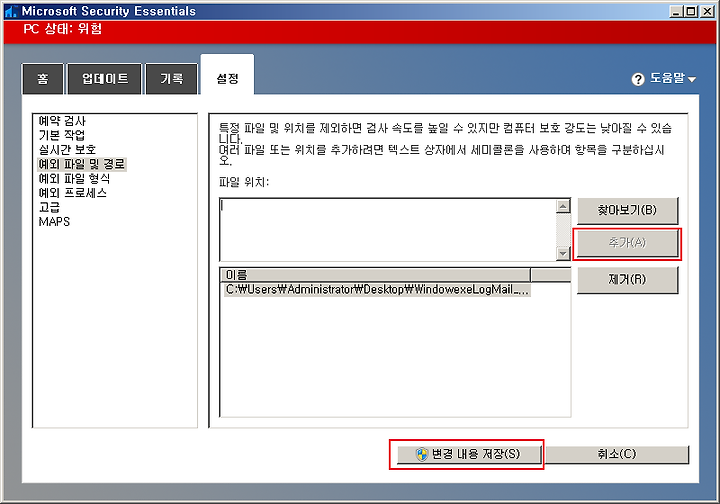Open 예외 프로세스 settings

tap(73, 193)
